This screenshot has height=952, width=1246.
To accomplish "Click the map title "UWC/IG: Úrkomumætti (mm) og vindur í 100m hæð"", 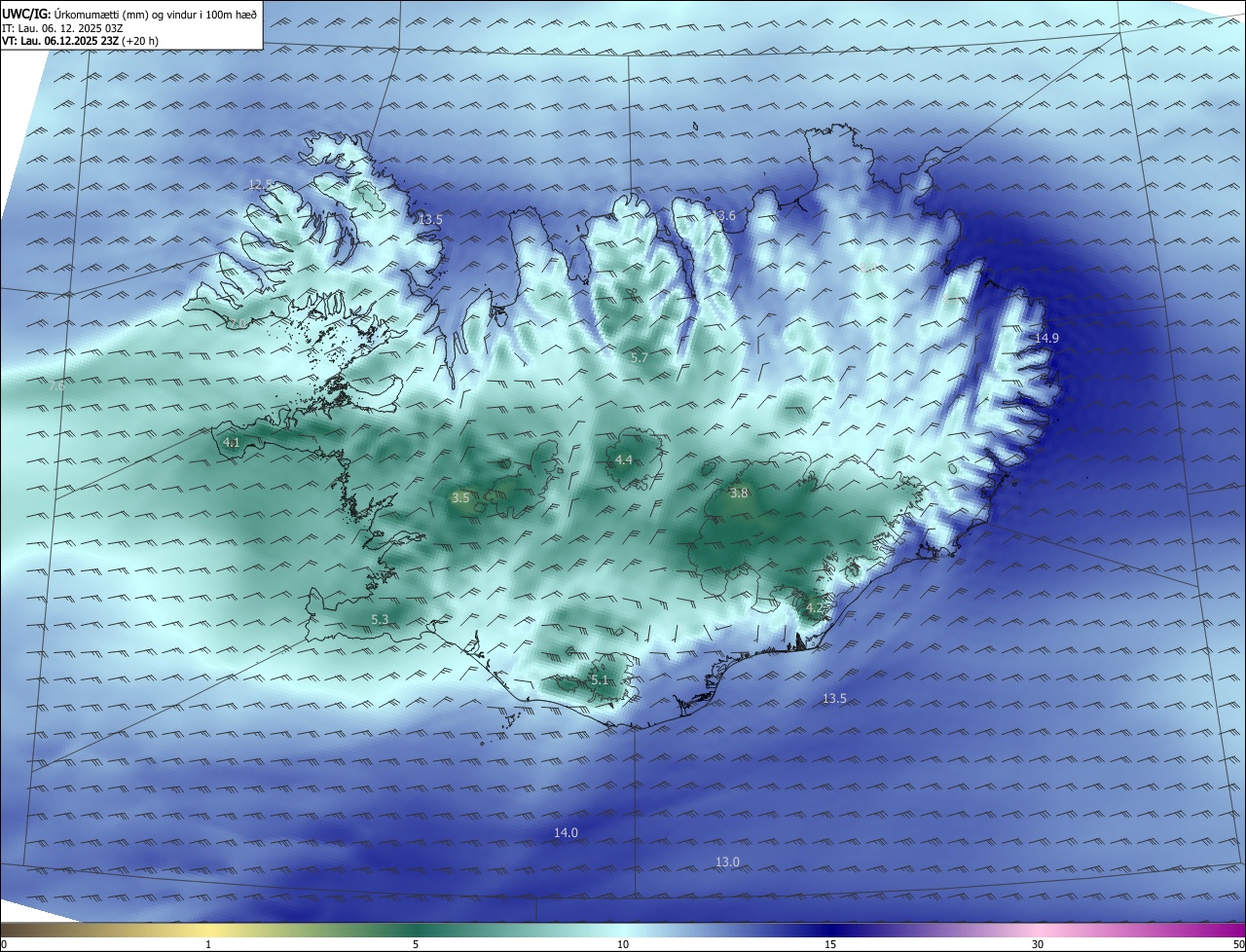I will pos(129,15).
